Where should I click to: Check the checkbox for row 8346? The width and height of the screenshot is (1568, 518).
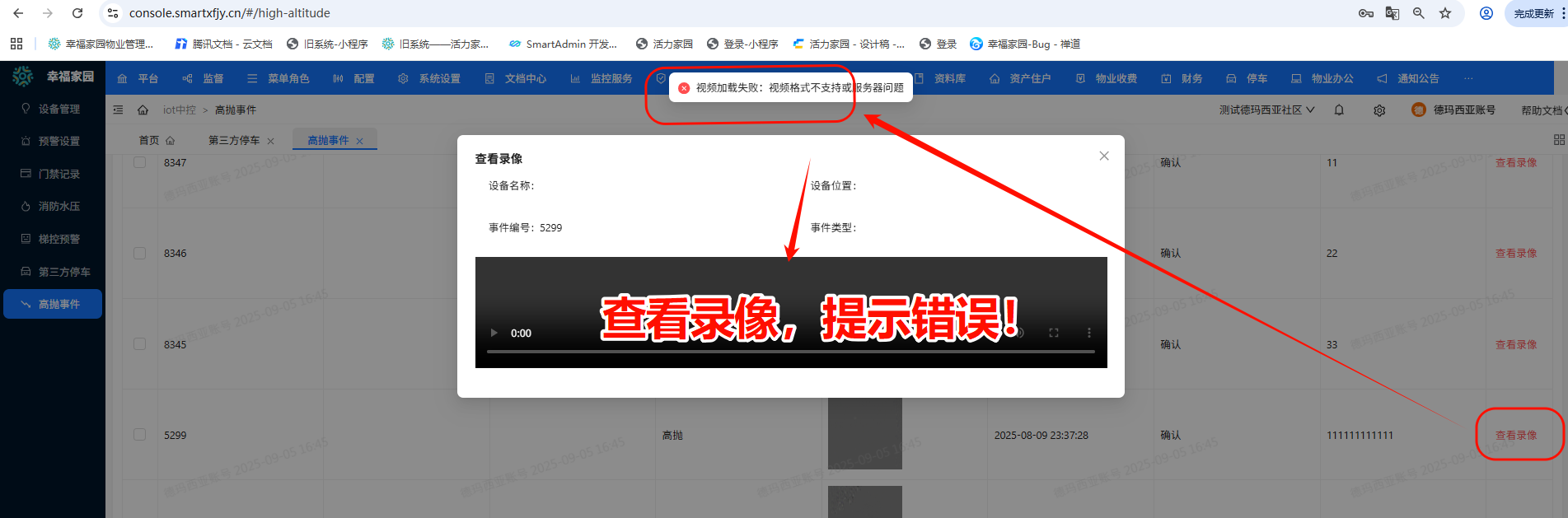point(140,254)
